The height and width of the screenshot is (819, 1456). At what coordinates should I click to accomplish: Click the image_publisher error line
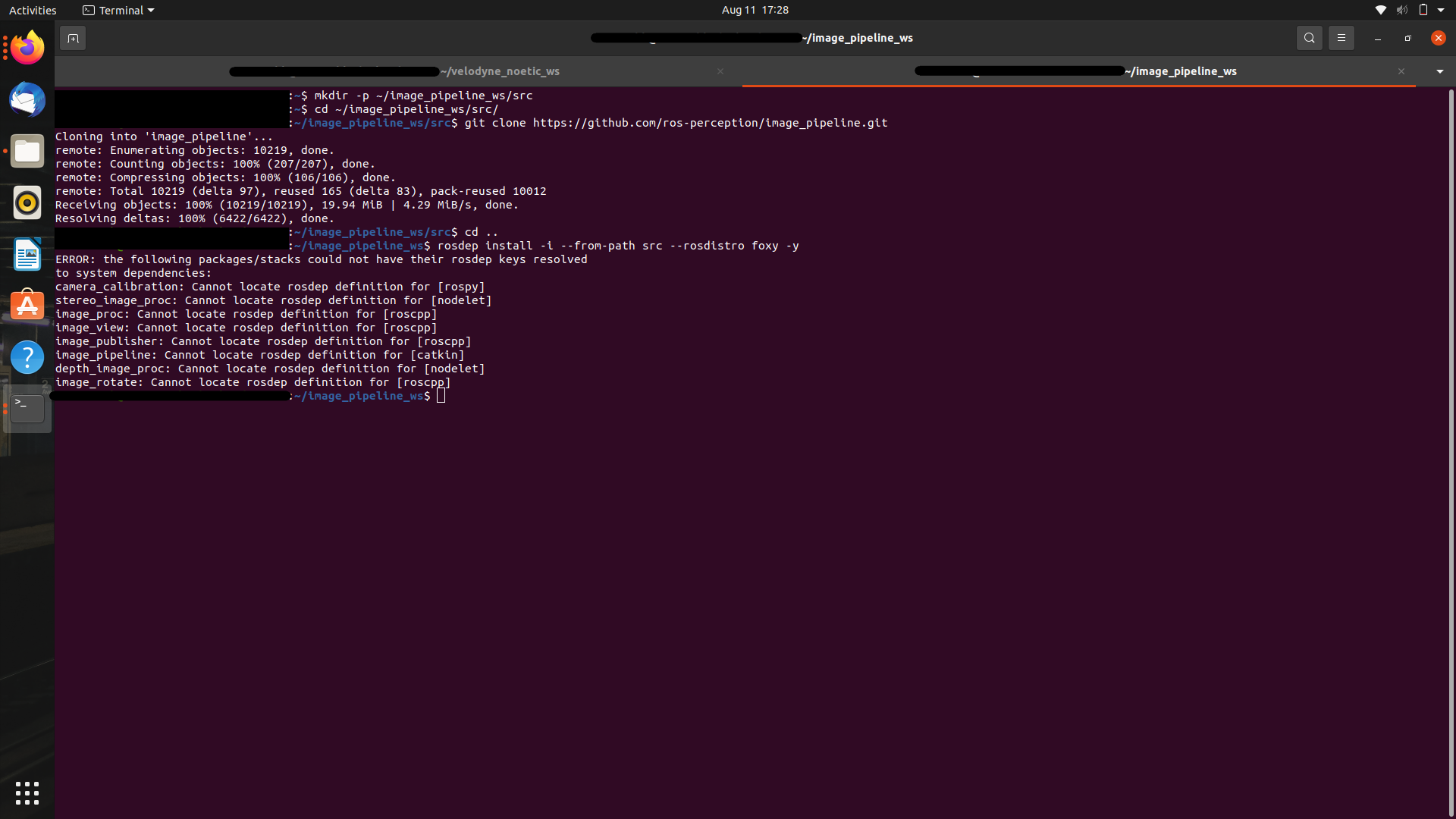pos(263,341)
